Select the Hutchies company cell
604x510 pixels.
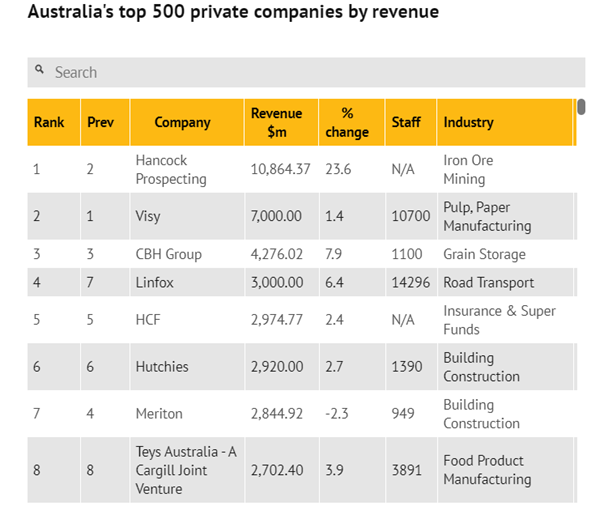click(x=187, y=367)
